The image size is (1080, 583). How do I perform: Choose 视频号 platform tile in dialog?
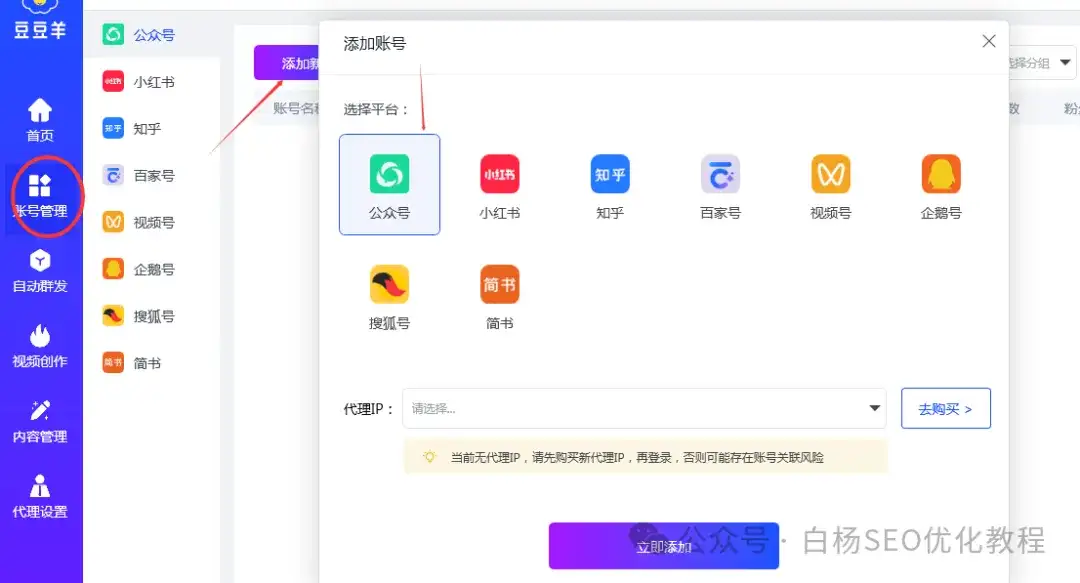(x=830, y=185)
